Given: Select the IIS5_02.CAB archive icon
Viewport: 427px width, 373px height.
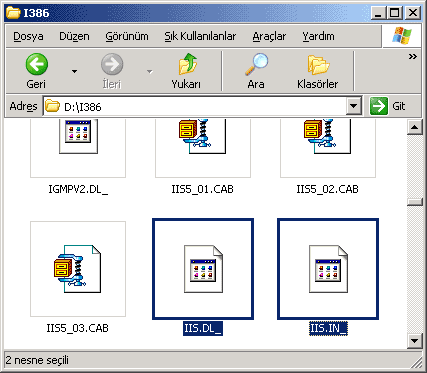Looking at the screenshot, I should click(x=328, y=148).
